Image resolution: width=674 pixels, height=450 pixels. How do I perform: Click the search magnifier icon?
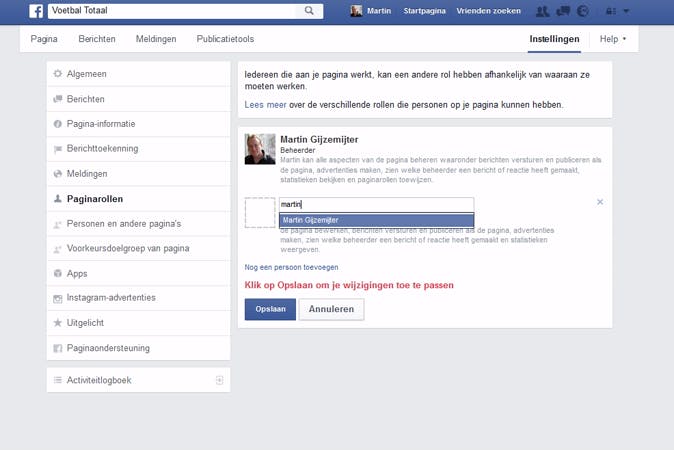click(x=309, y=11)
